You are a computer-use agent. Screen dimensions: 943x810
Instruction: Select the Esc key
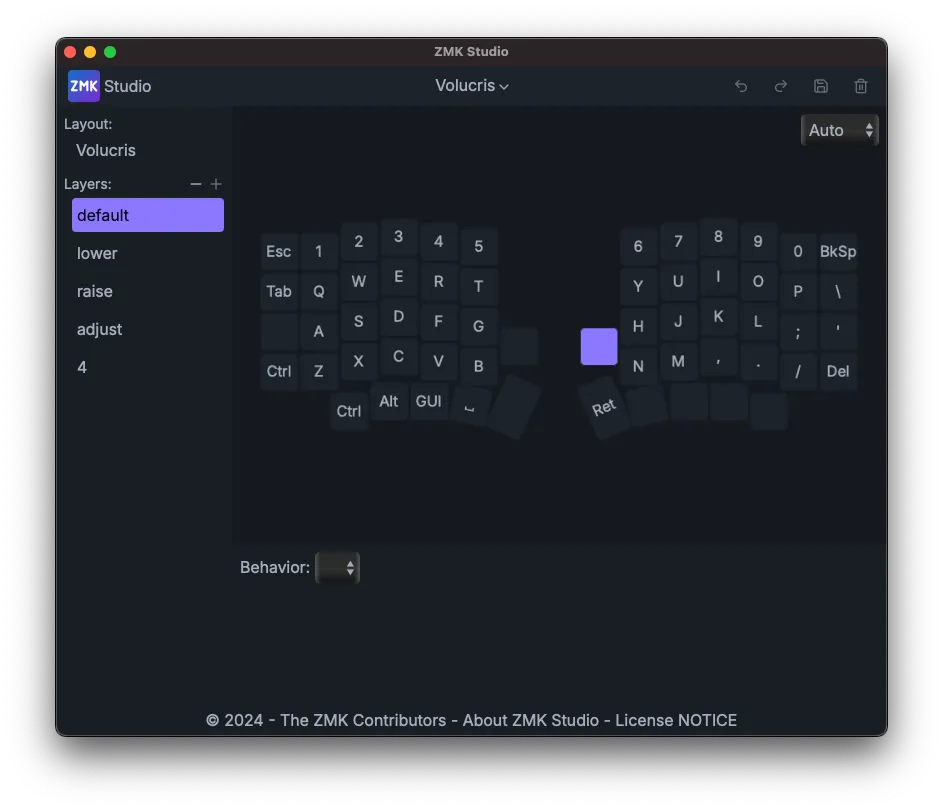(x=279, y=251)
